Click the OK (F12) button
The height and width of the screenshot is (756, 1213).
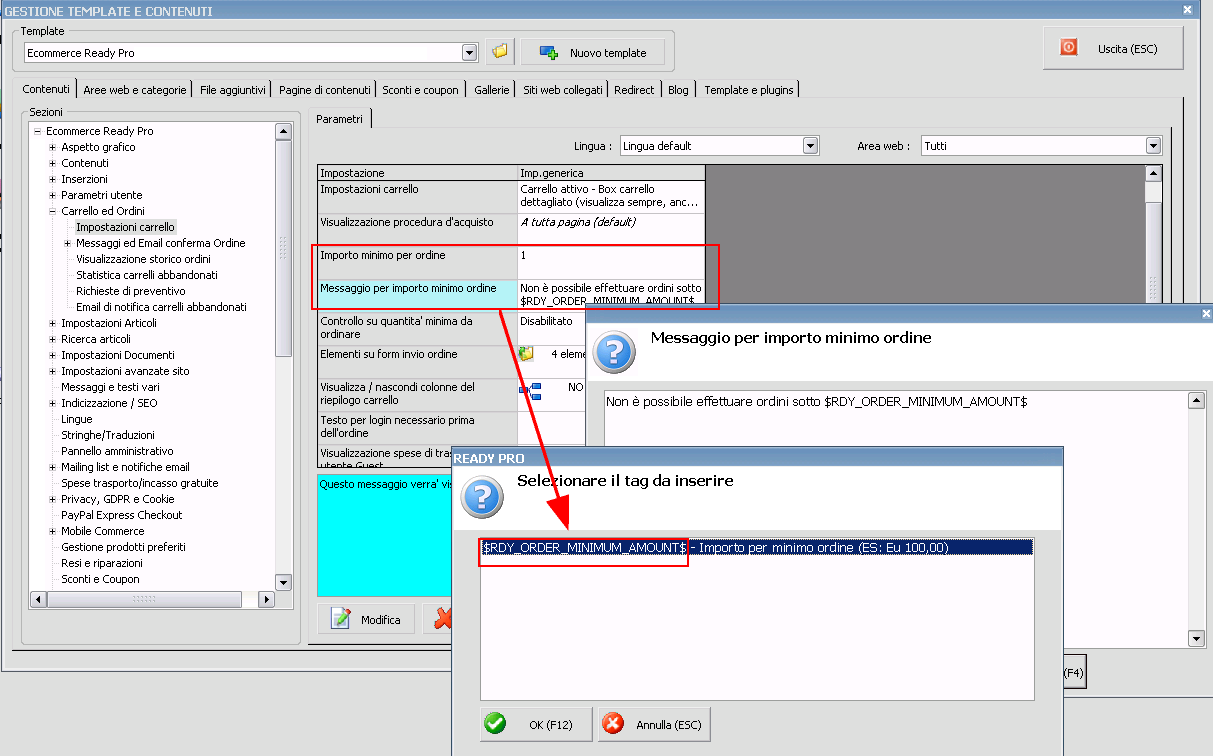tap(536, 724)
